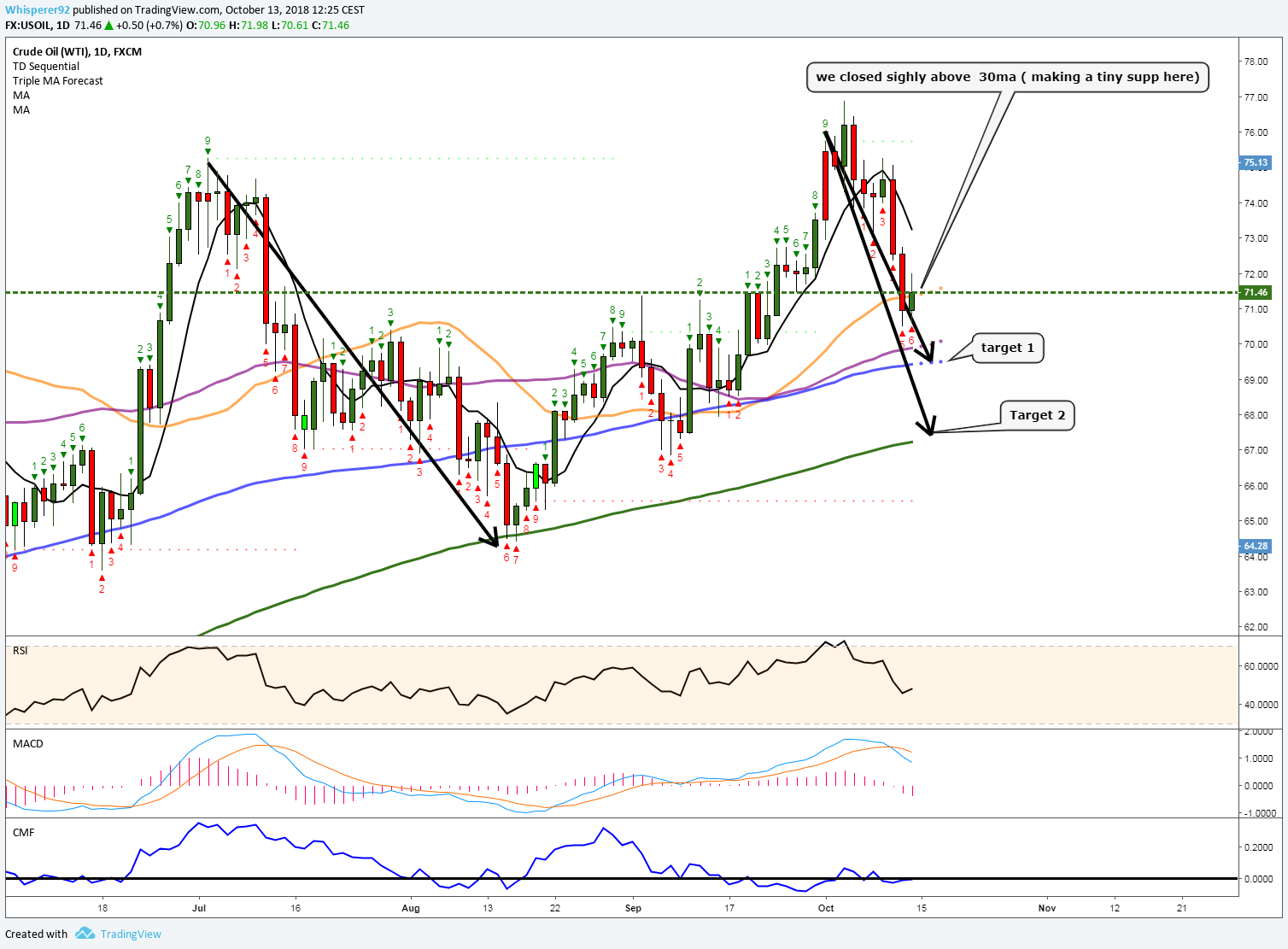1288x949 pixels.
Task: Click the 67.00 price axis value
Action: (1256, 450)
